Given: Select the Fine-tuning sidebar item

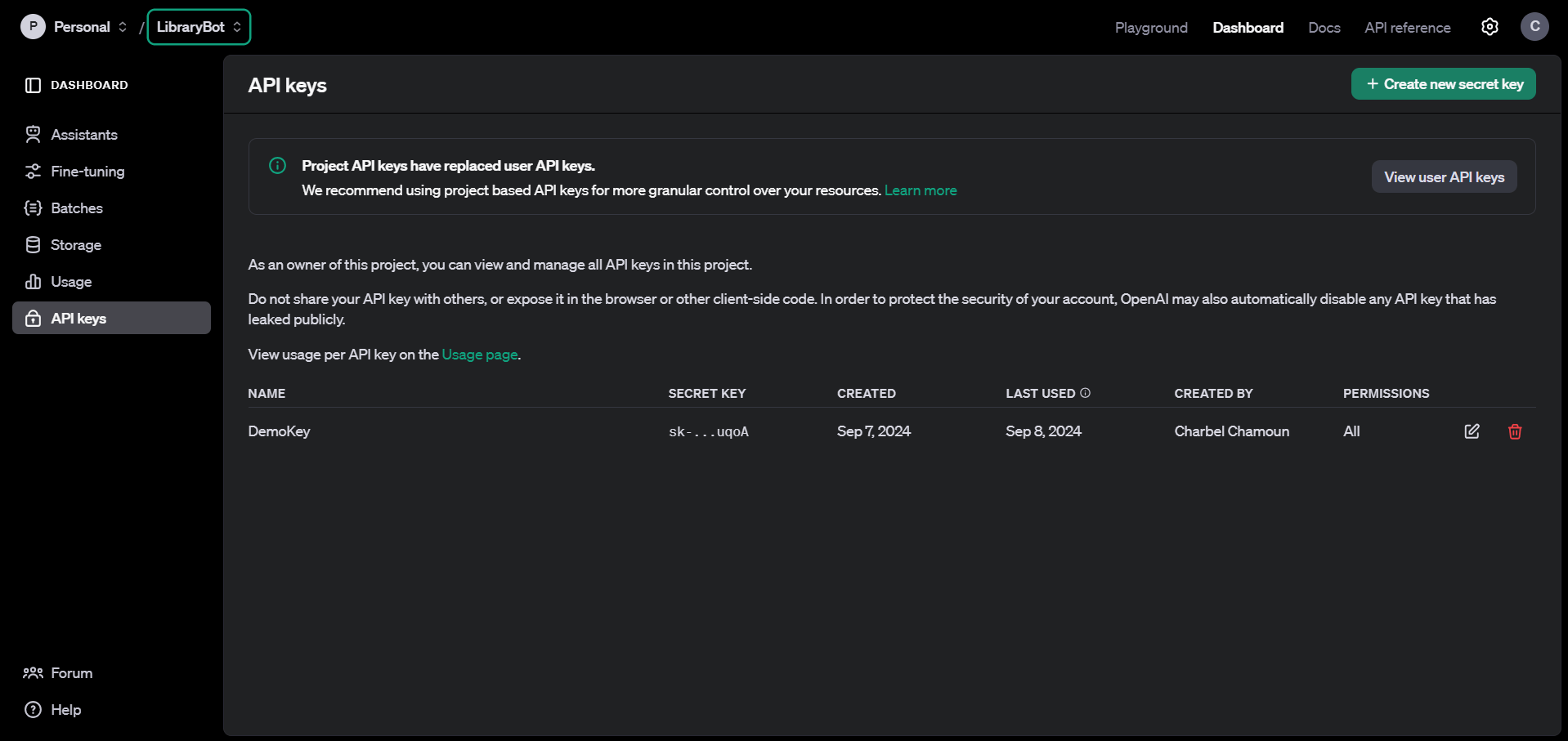Looking at the screenshot, I should tap(87, 172).
